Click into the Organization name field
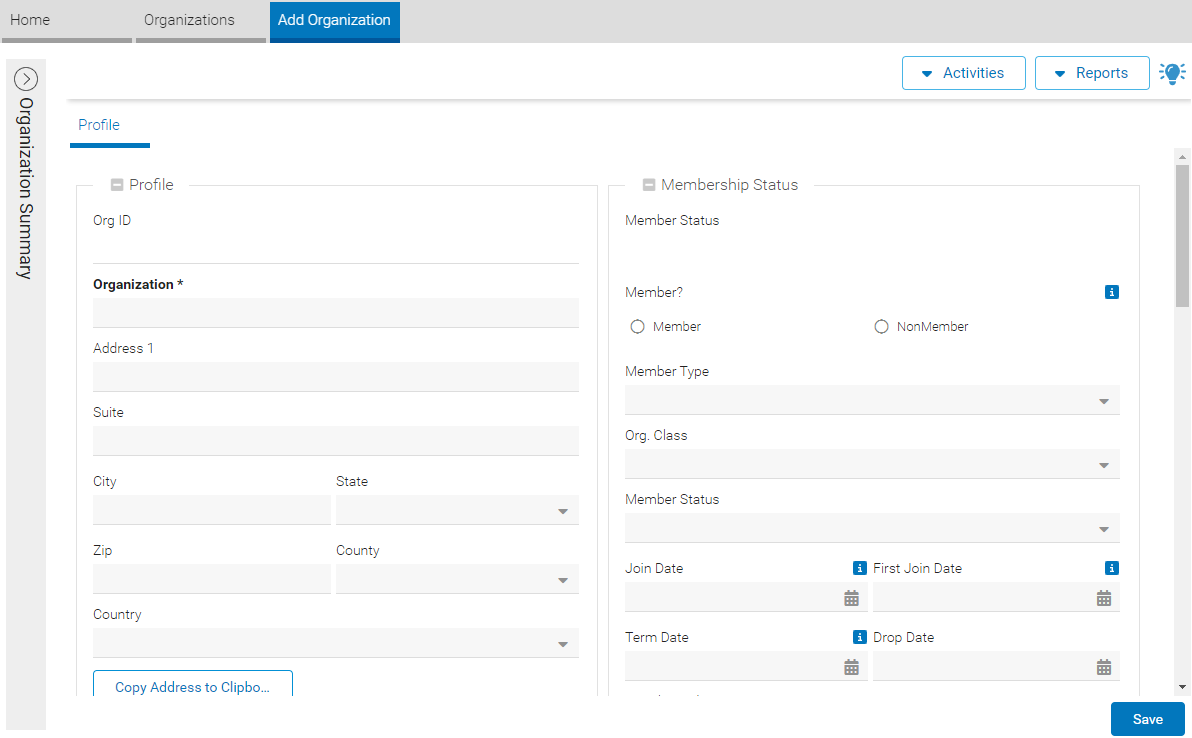1192x738 pixels. pyautogui.click(x=336, y=313)
